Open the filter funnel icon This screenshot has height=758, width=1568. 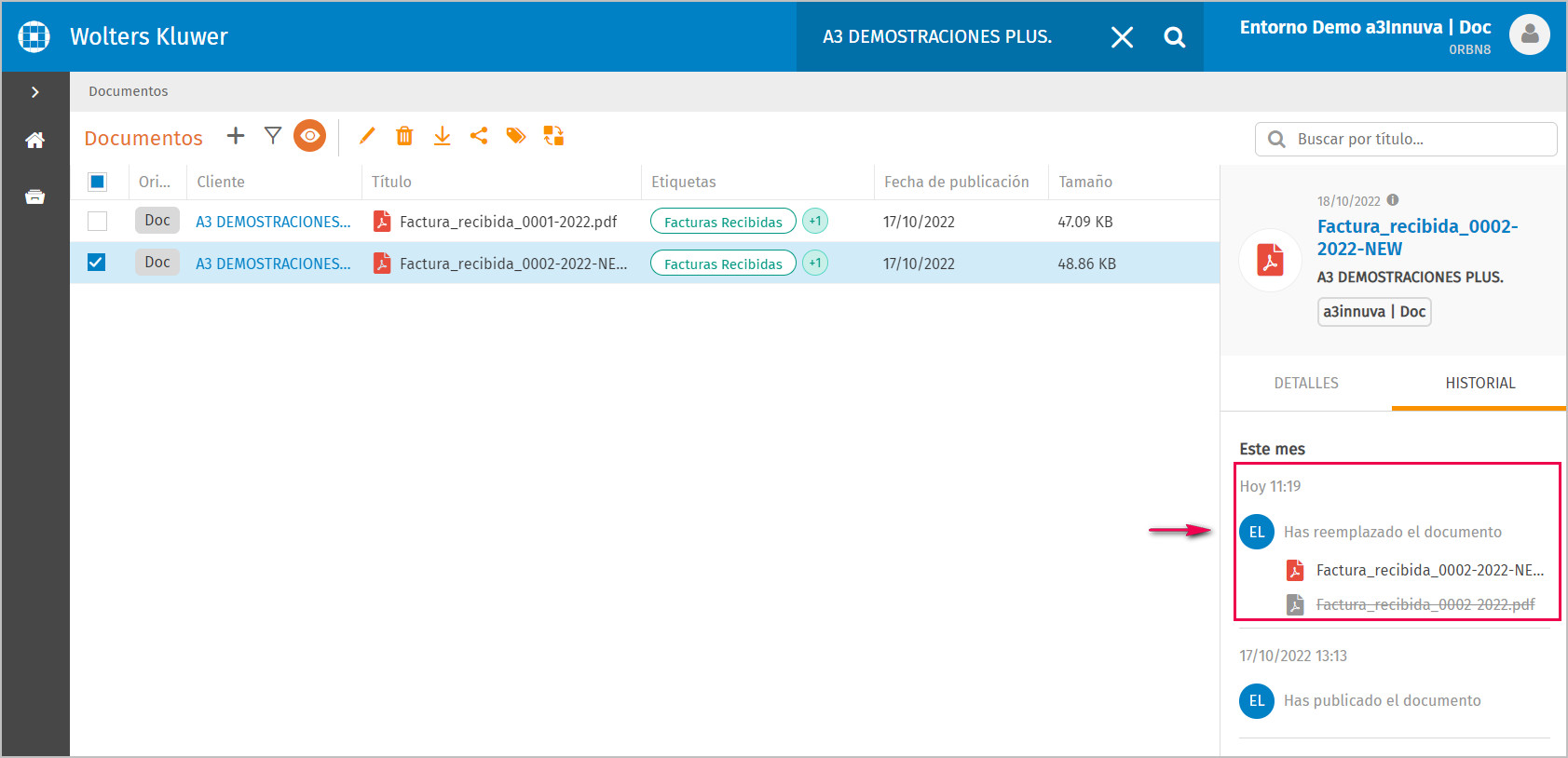273,136
